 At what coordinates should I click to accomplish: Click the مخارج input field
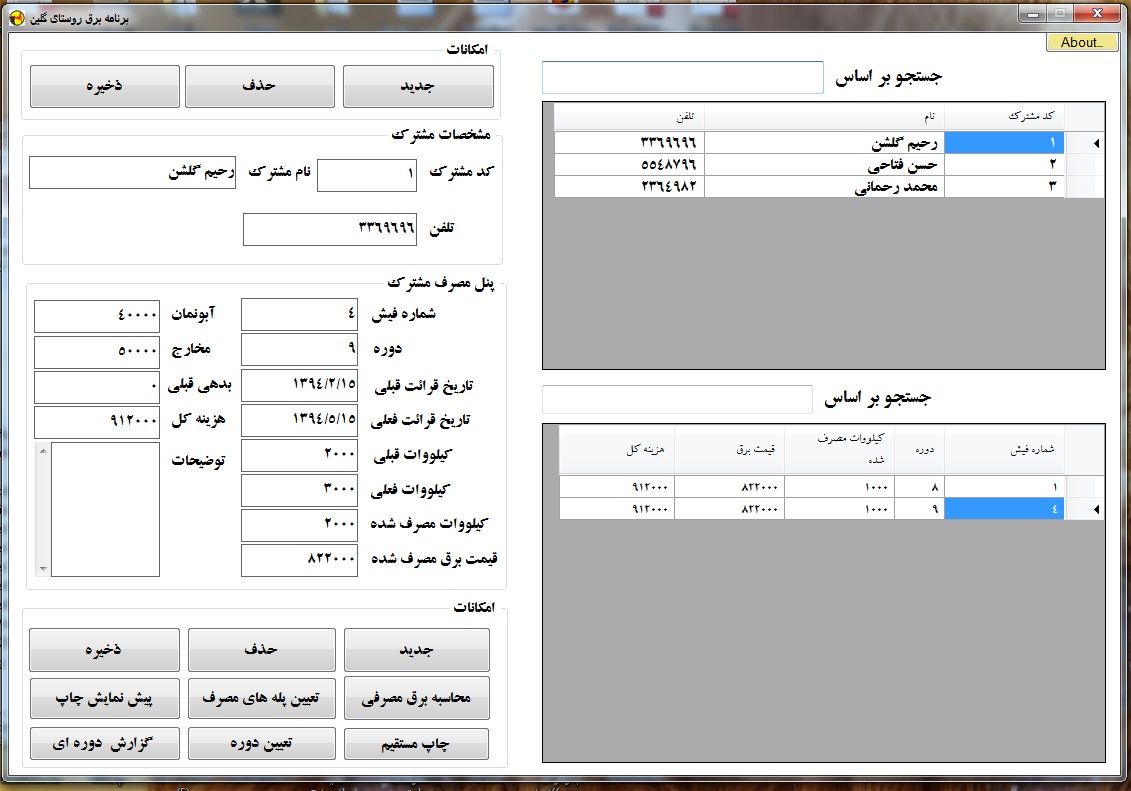[97, 352]
